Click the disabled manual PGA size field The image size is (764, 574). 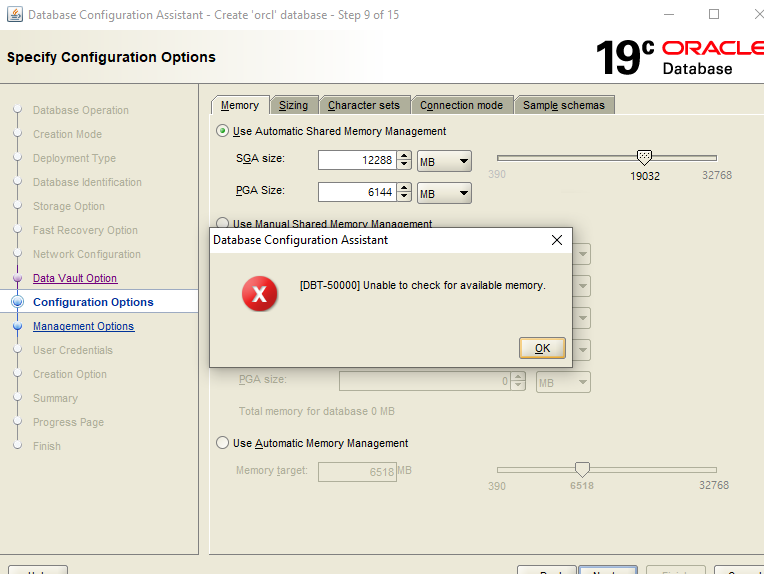pyautogui.click(x=425, y=381)
